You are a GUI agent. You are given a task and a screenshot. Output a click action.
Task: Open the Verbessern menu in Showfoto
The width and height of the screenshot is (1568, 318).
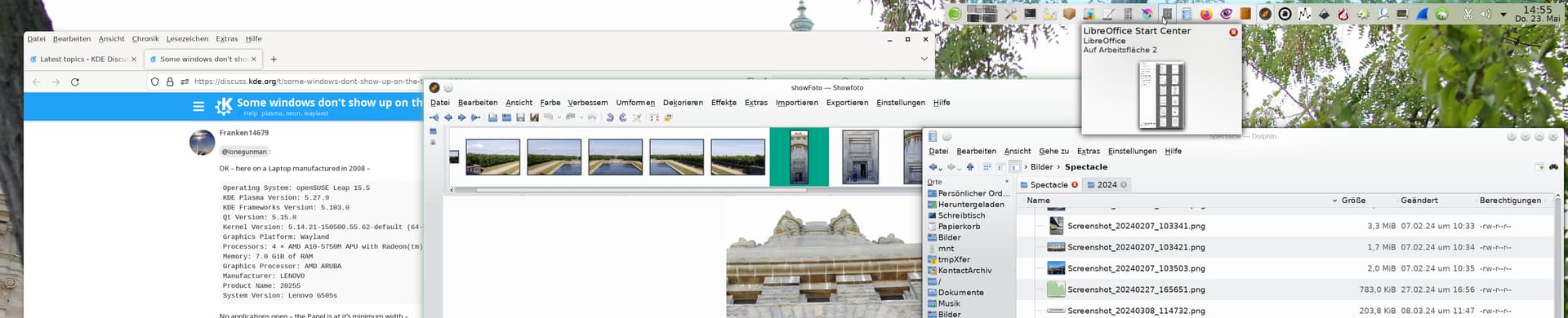[x=587, y=103]
